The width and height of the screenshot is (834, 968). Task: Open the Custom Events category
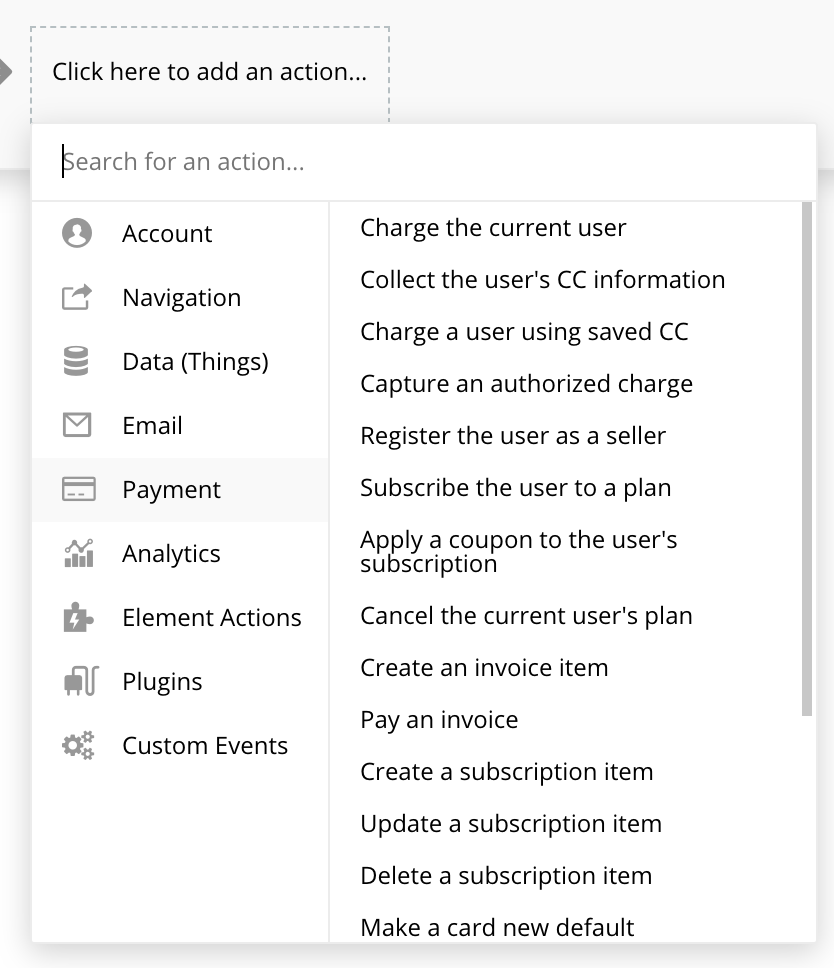click(180, 745)
